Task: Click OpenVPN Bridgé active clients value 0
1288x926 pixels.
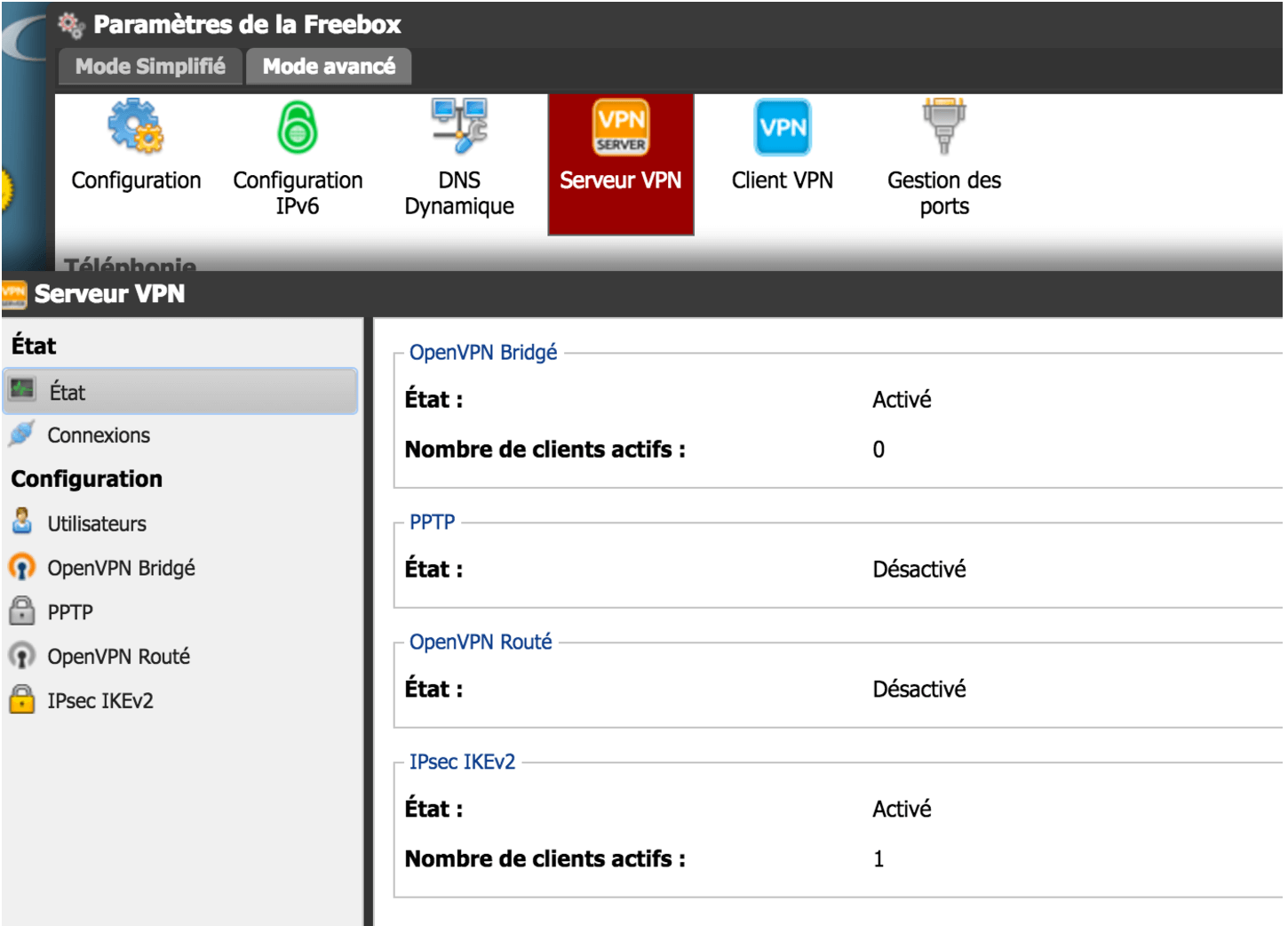Action: point(879,450)
